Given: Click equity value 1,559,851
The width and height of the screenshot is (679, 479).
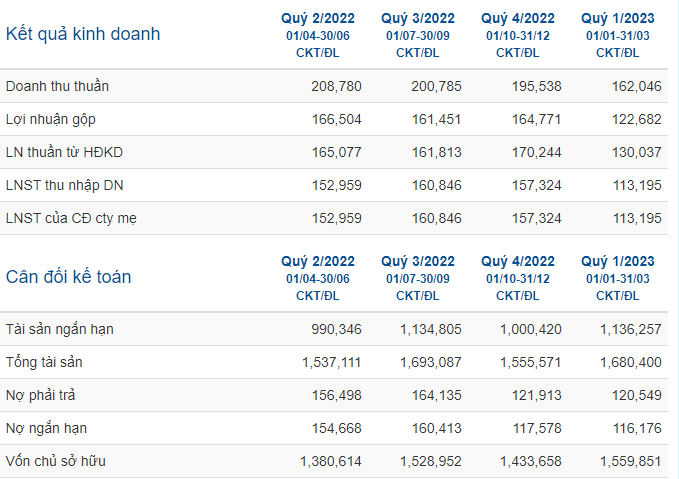Looking at the screenshot, I should coord(630,461).
